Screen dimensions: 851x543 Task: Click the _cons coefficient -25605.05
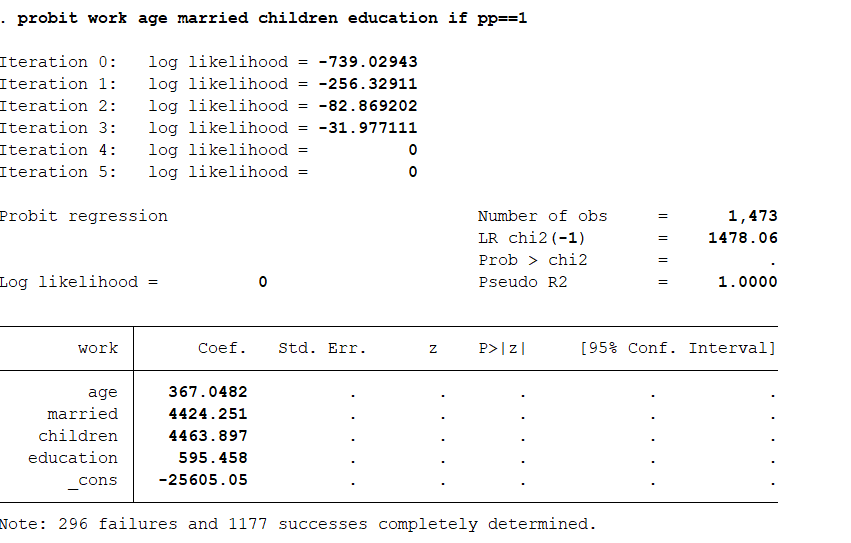click(x=203, y=480)
